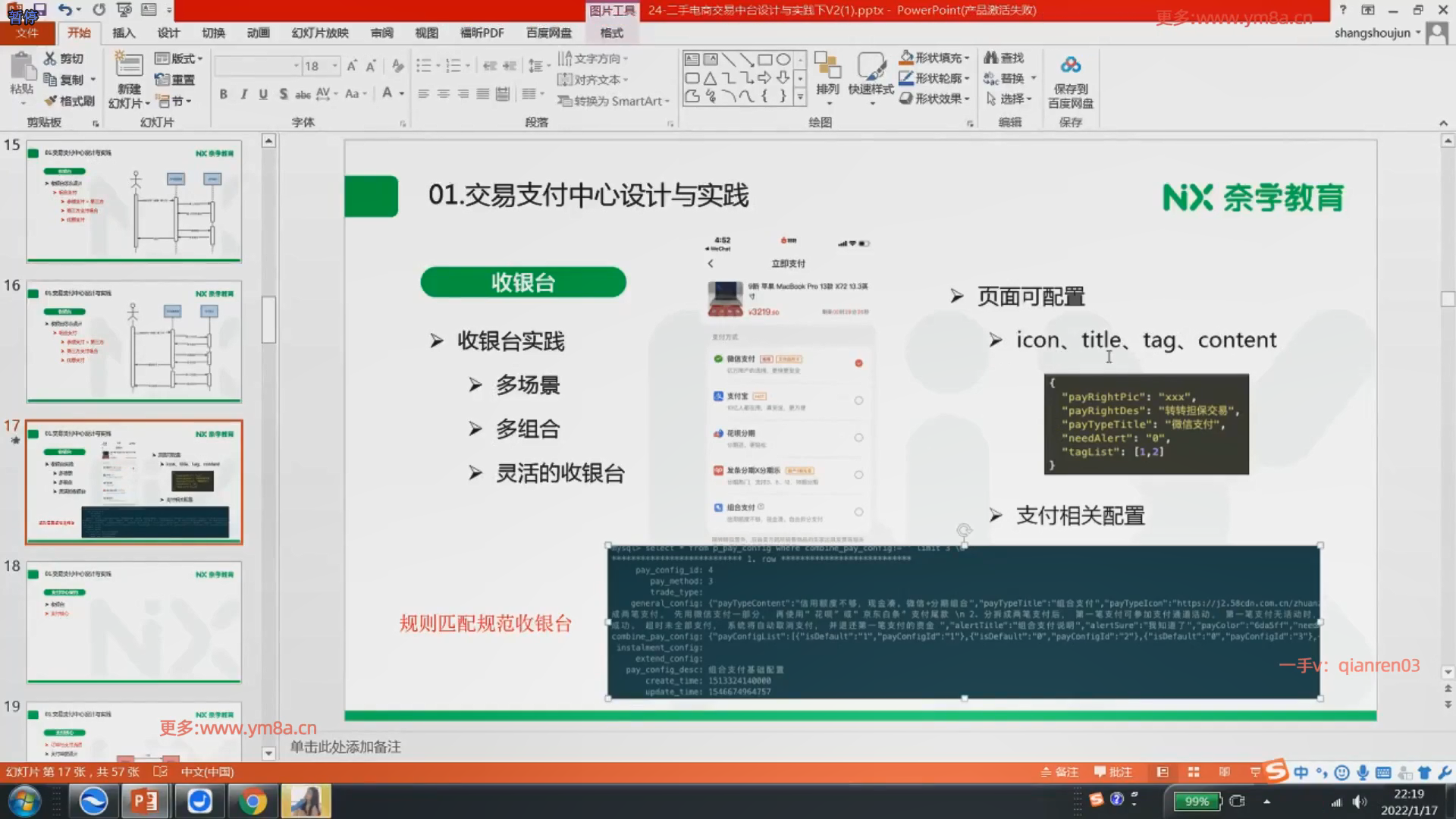Click Convert to SmartArt button
The image size is (1456, 819).
613,101
